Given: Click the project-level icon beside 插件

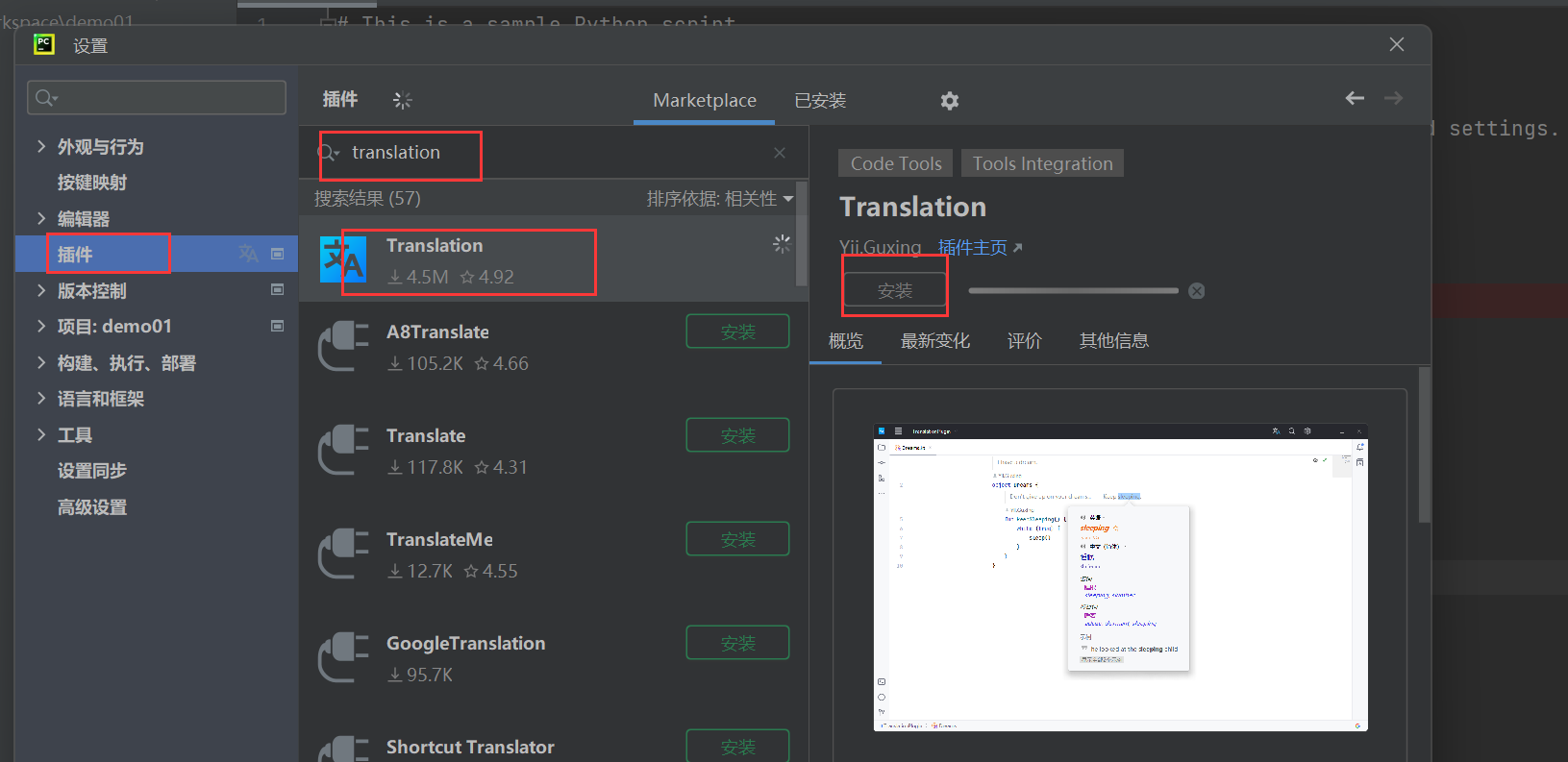Looking at the screenshot, I should tap(277, 254).
